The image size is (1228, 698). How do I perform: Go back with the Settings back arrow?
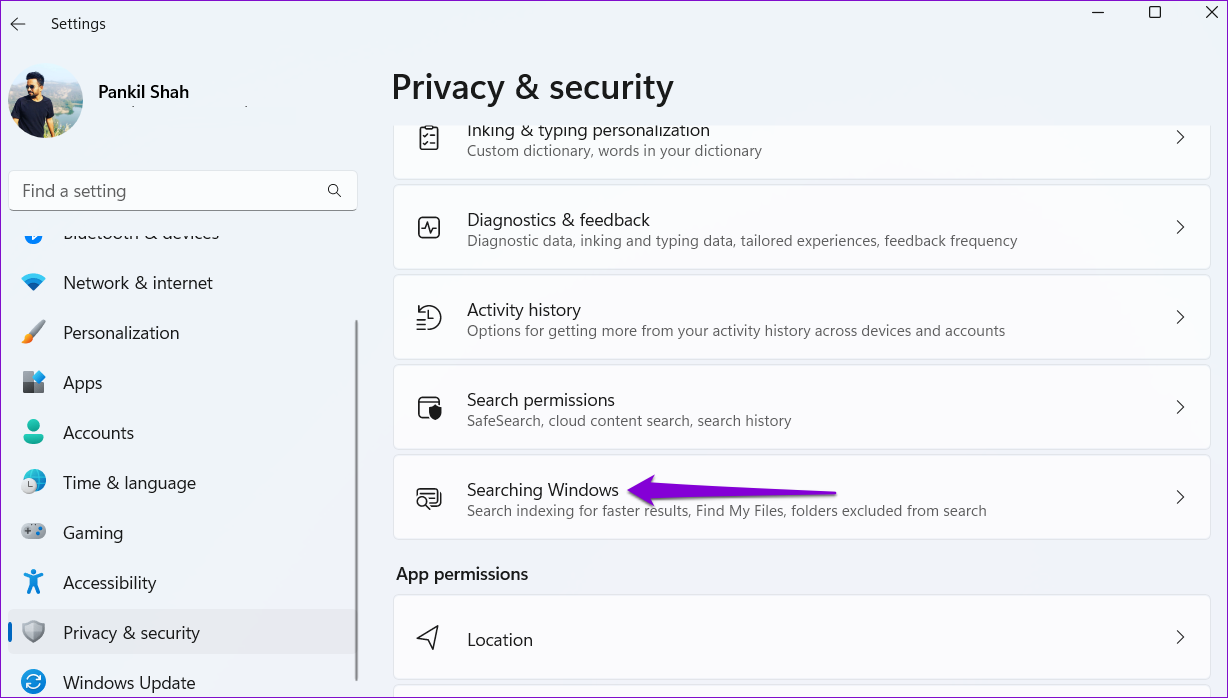tap(18, 24)
